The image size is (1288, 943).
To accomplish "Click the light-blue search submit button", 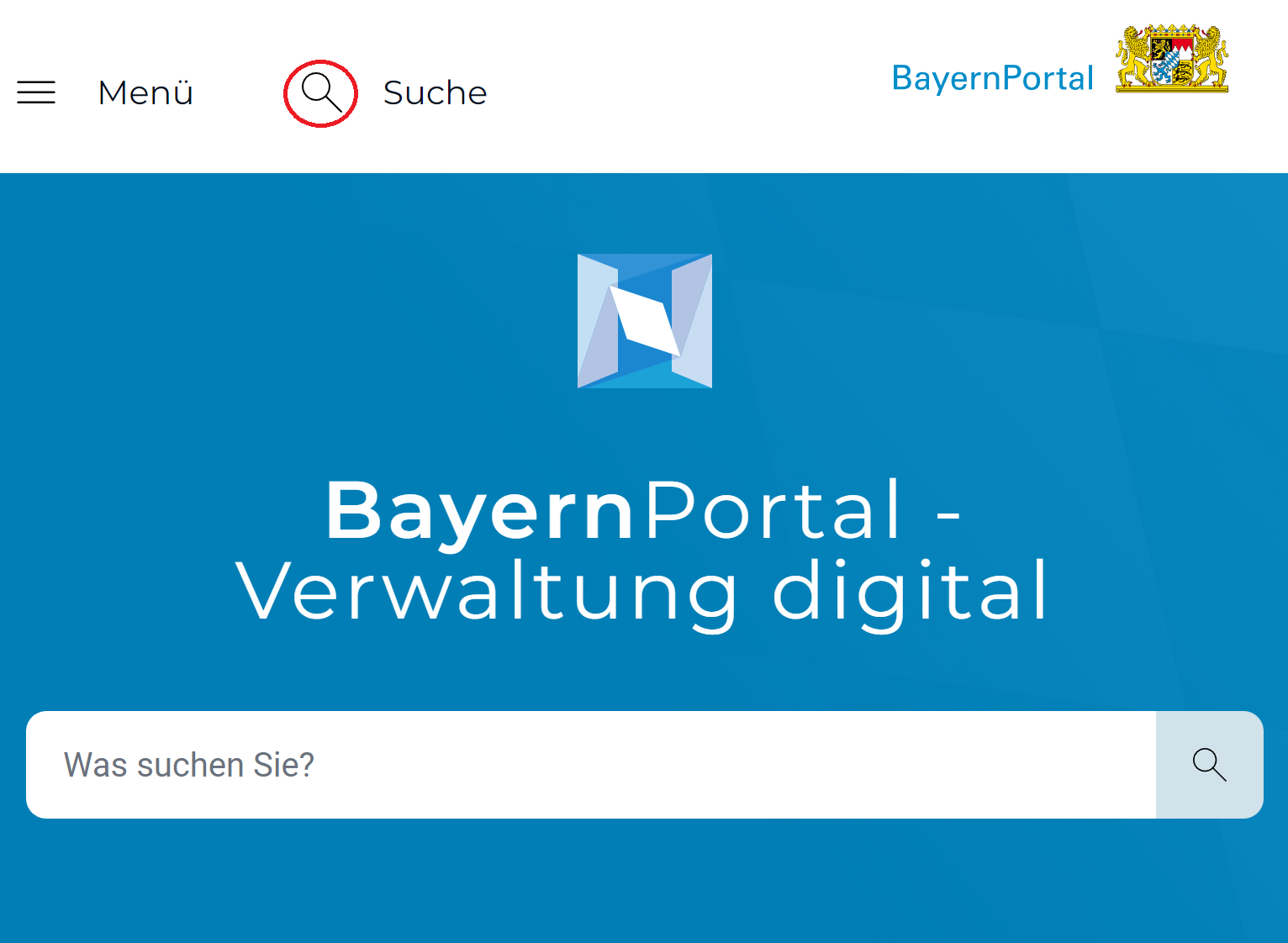I will pyautogui.click(x=1210, y=765).
